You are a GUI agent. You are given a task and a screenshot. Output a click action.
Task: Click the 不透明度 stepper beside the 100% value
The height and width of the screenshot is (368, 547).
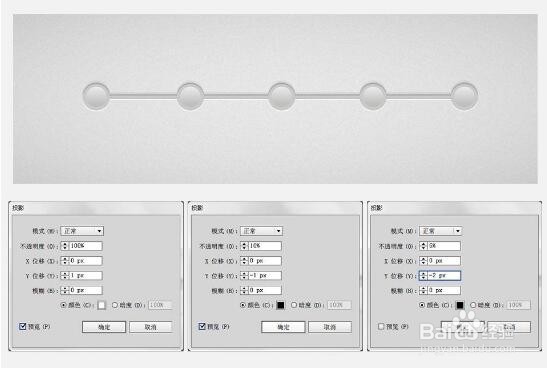(x=65, y=246)
